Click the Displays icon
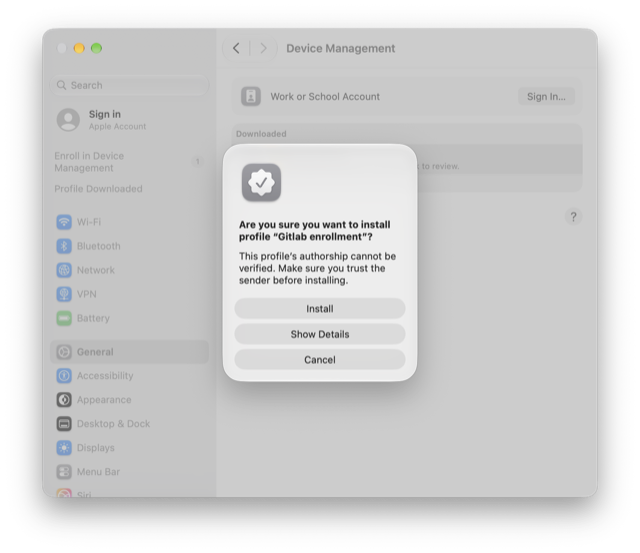The width and height of the screenshot is (640, 553). [x=64, y=448]
